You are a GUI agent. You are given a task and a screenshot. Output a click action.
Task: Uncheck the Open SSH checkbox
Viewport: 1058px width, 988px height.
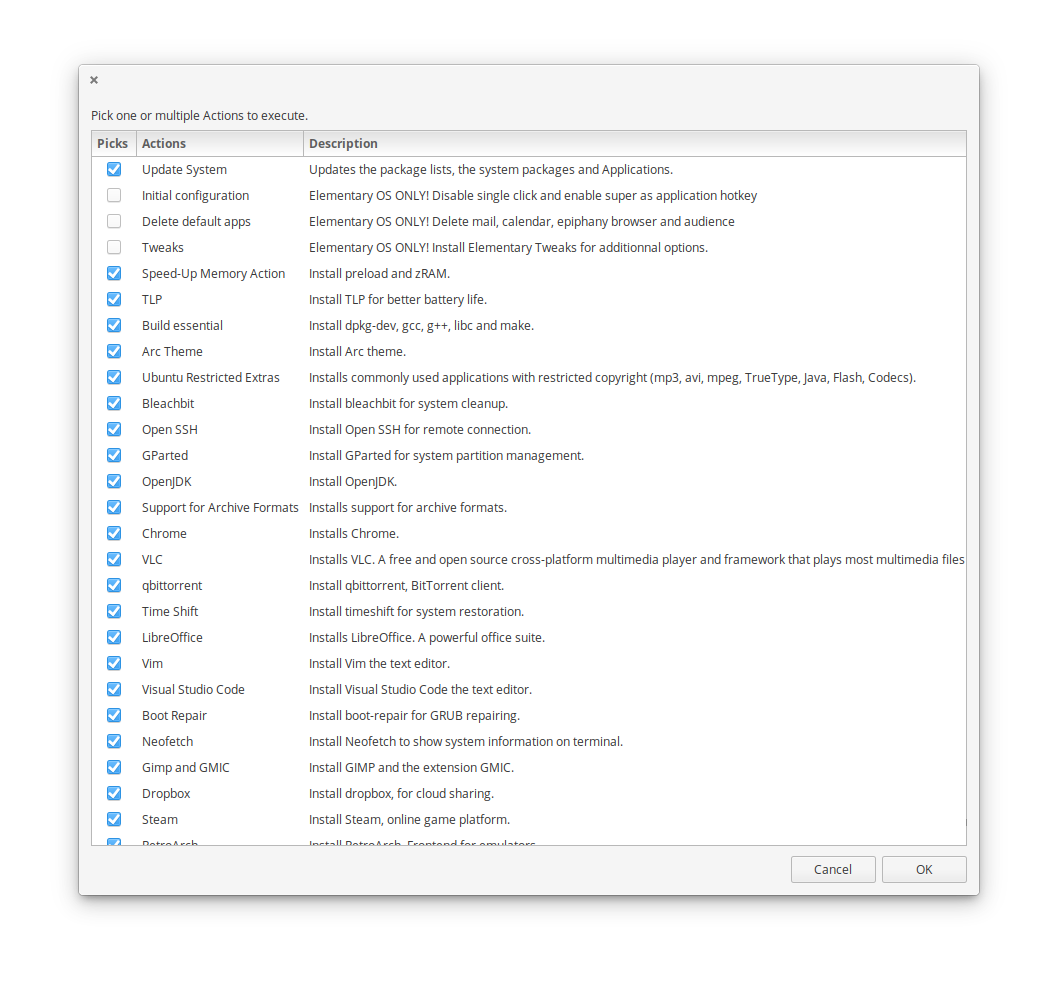[114, 429]
